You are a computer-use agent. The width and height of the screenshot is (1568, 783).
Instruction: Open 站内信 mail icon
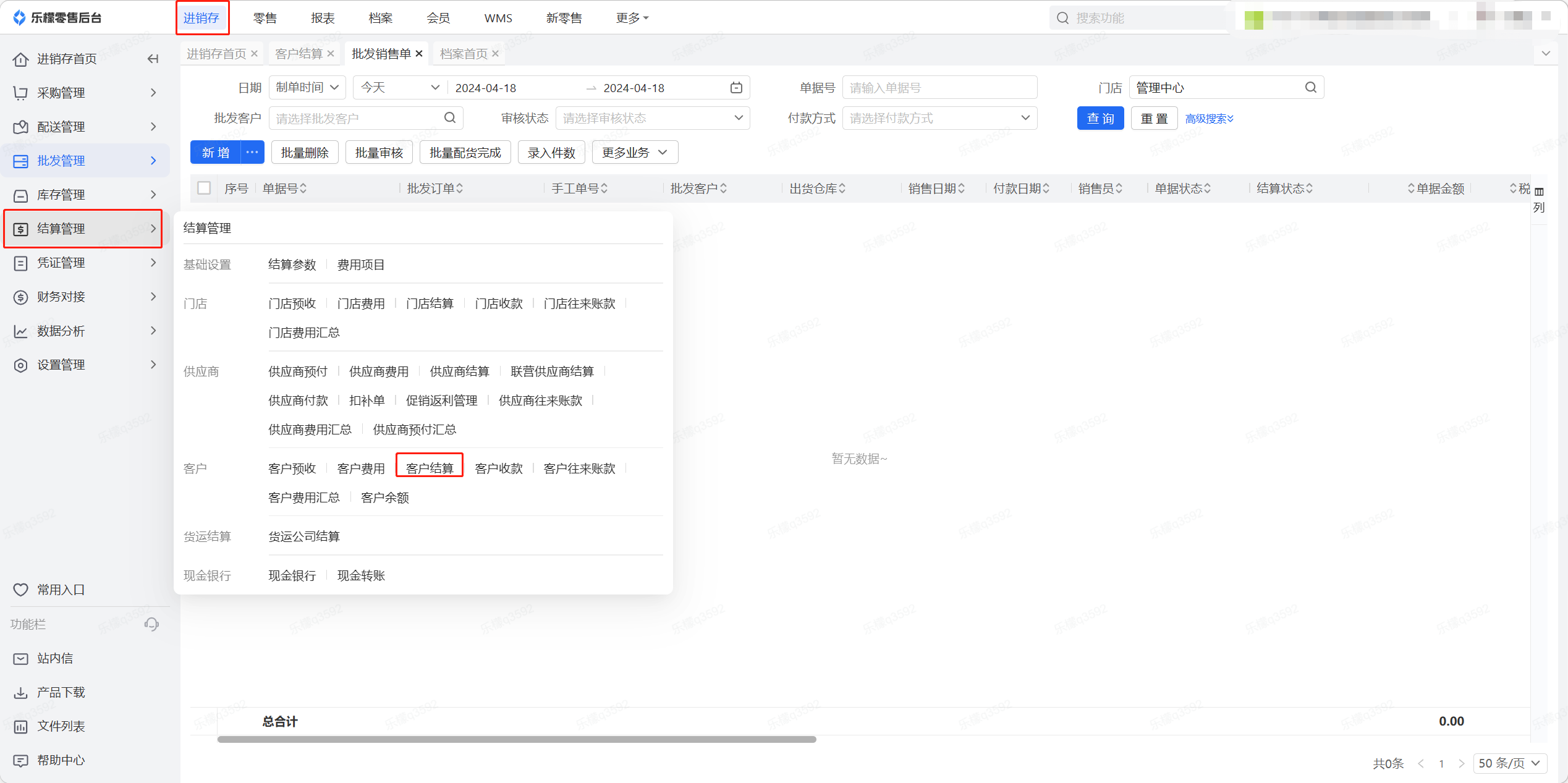[20, 658]
